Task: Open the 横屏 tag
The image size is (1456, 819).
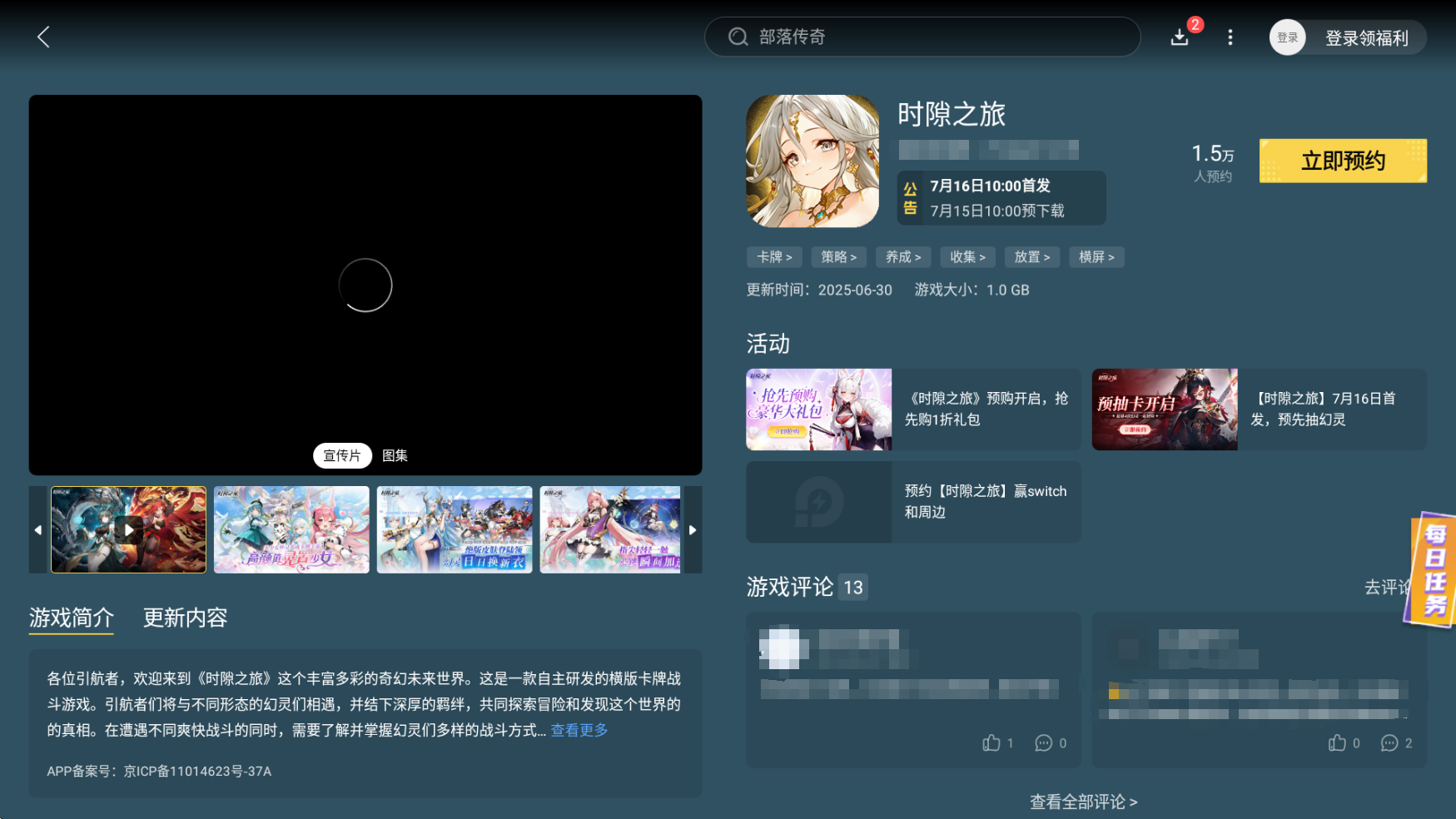Action: pos(1096,257)
